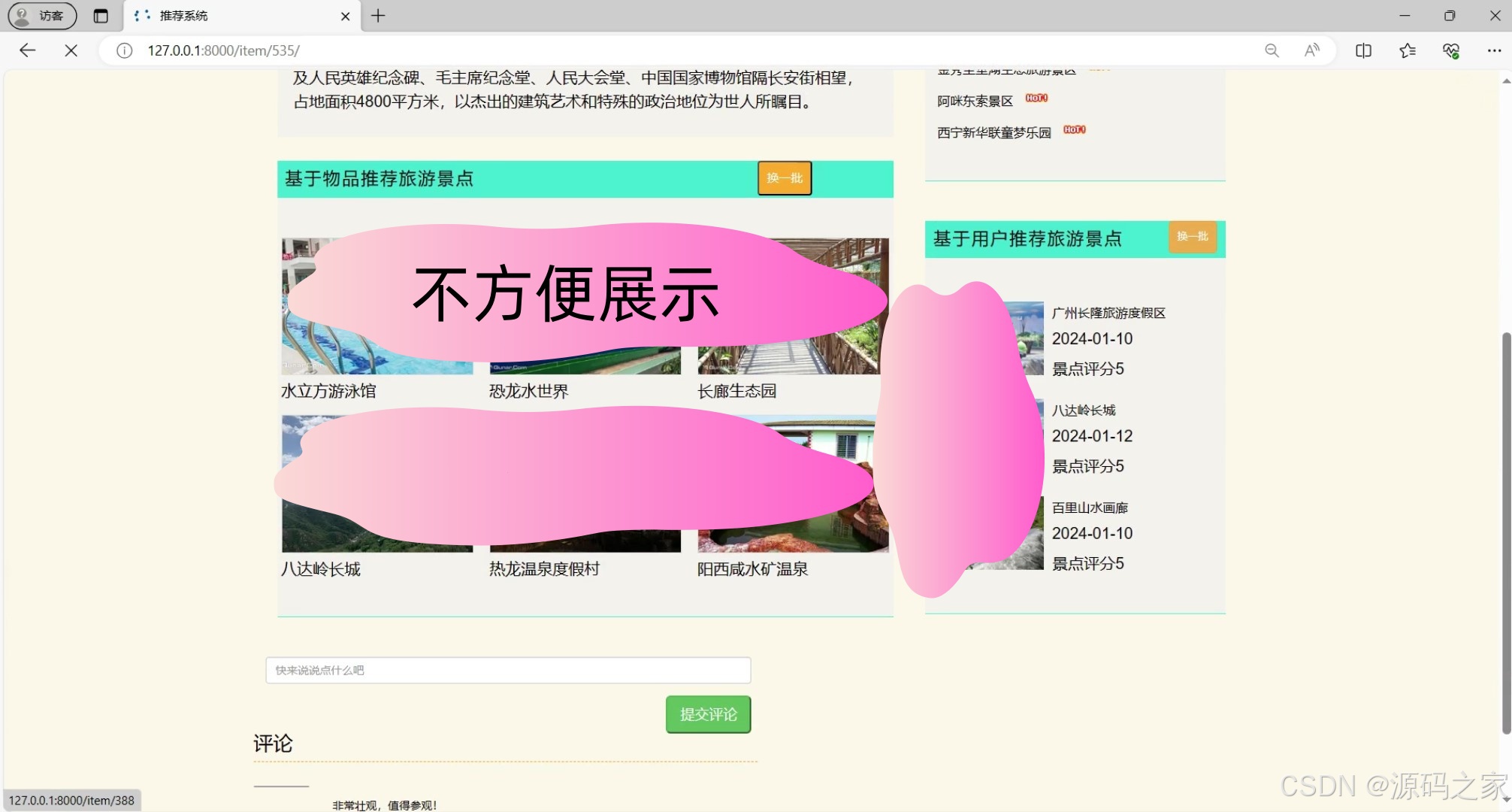Click 换一批 in 基于用户推荐旅游景点 panel
1512x812 pixels.
coord(1192,237)
